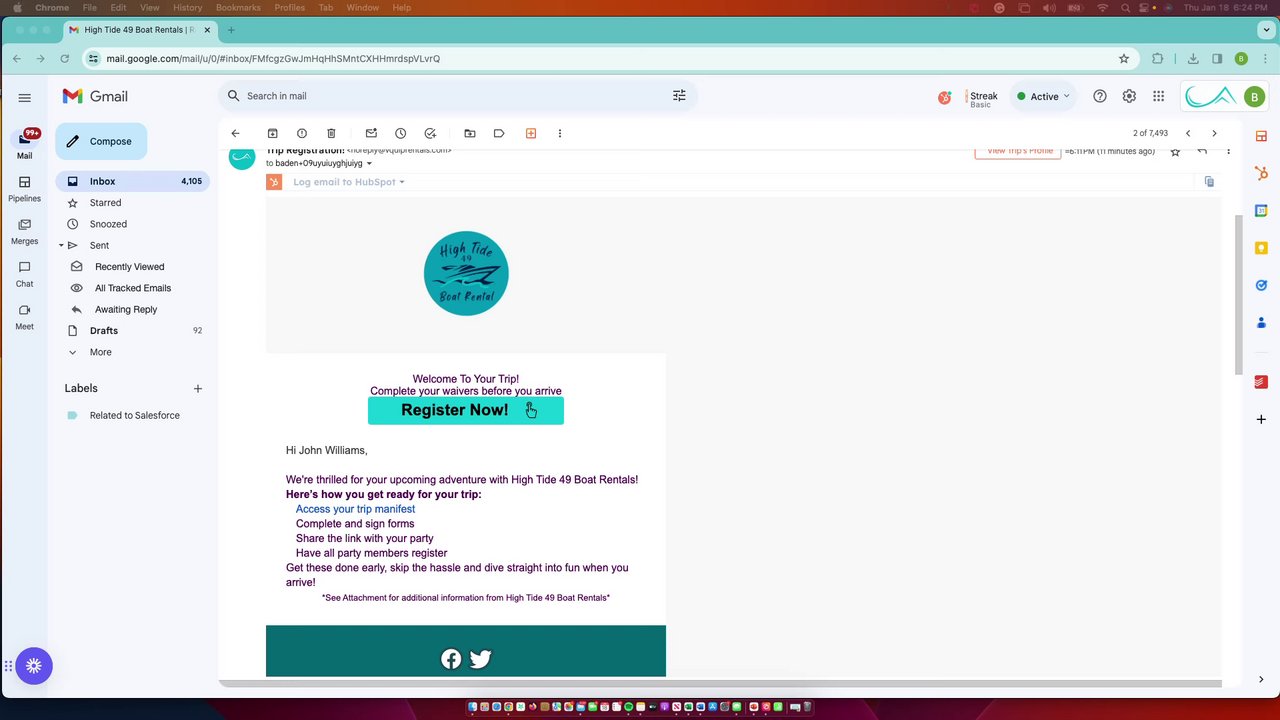Open the Facebook link in email footer
The image size is (1280, 720).
(451, 659)
